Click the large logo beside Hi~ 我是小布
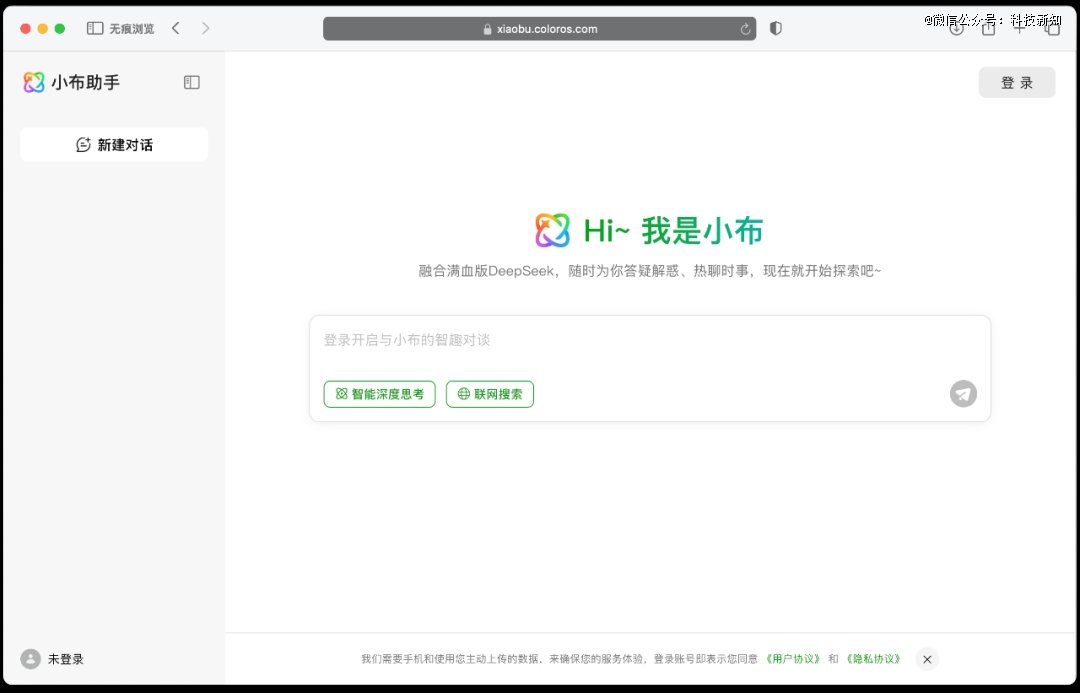1080x693 pixels. [552, 230]
